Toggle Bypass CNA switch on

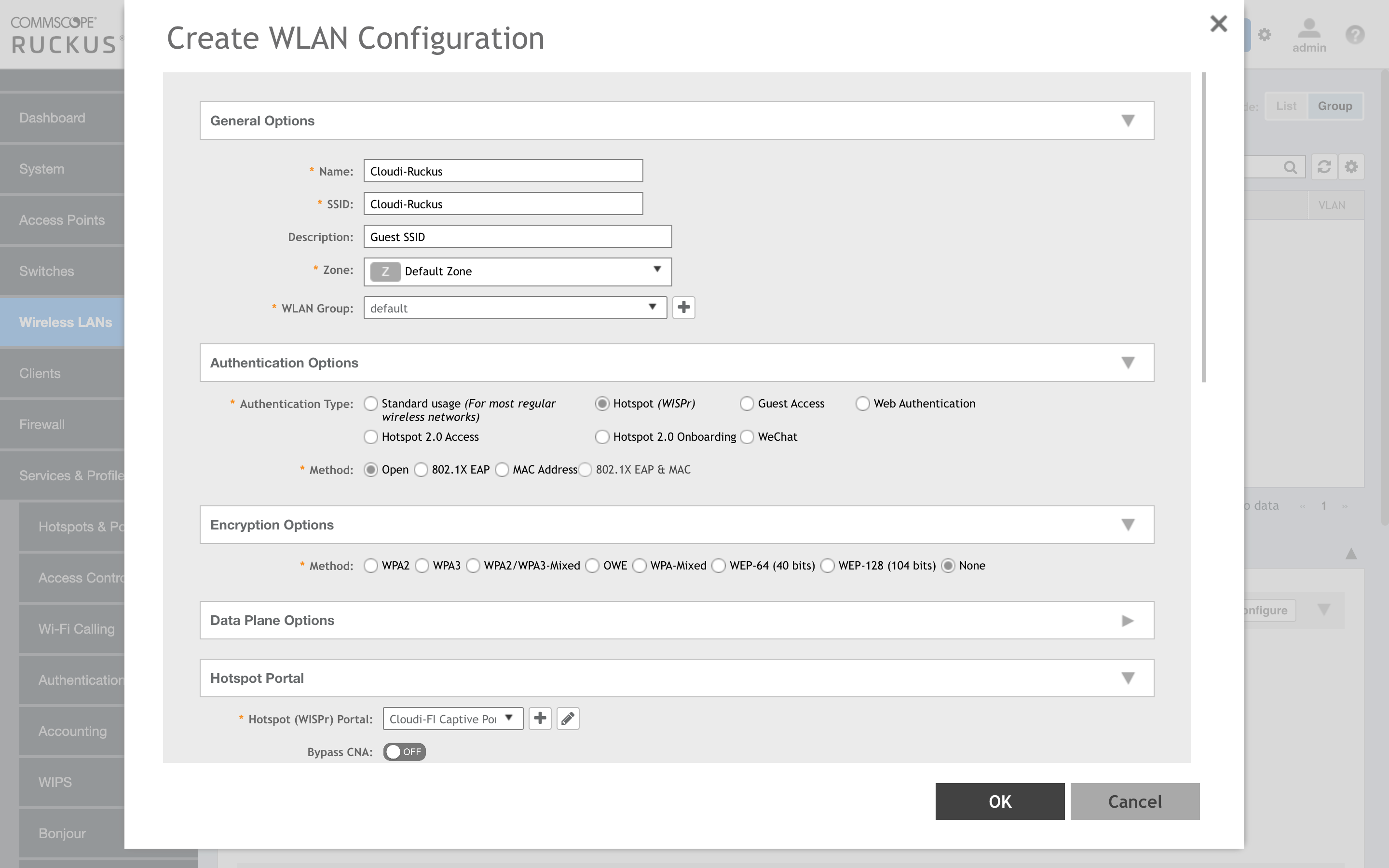point(404,751)
